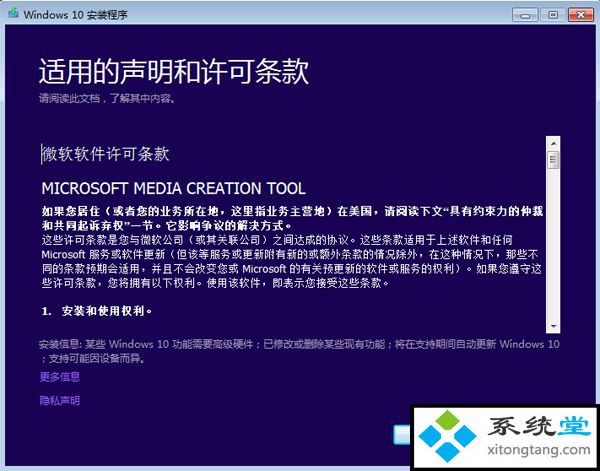Screen dimensions: 600x471
Task: Click the 1. 安装和使用权利 section heading
Action: point(97,311)
